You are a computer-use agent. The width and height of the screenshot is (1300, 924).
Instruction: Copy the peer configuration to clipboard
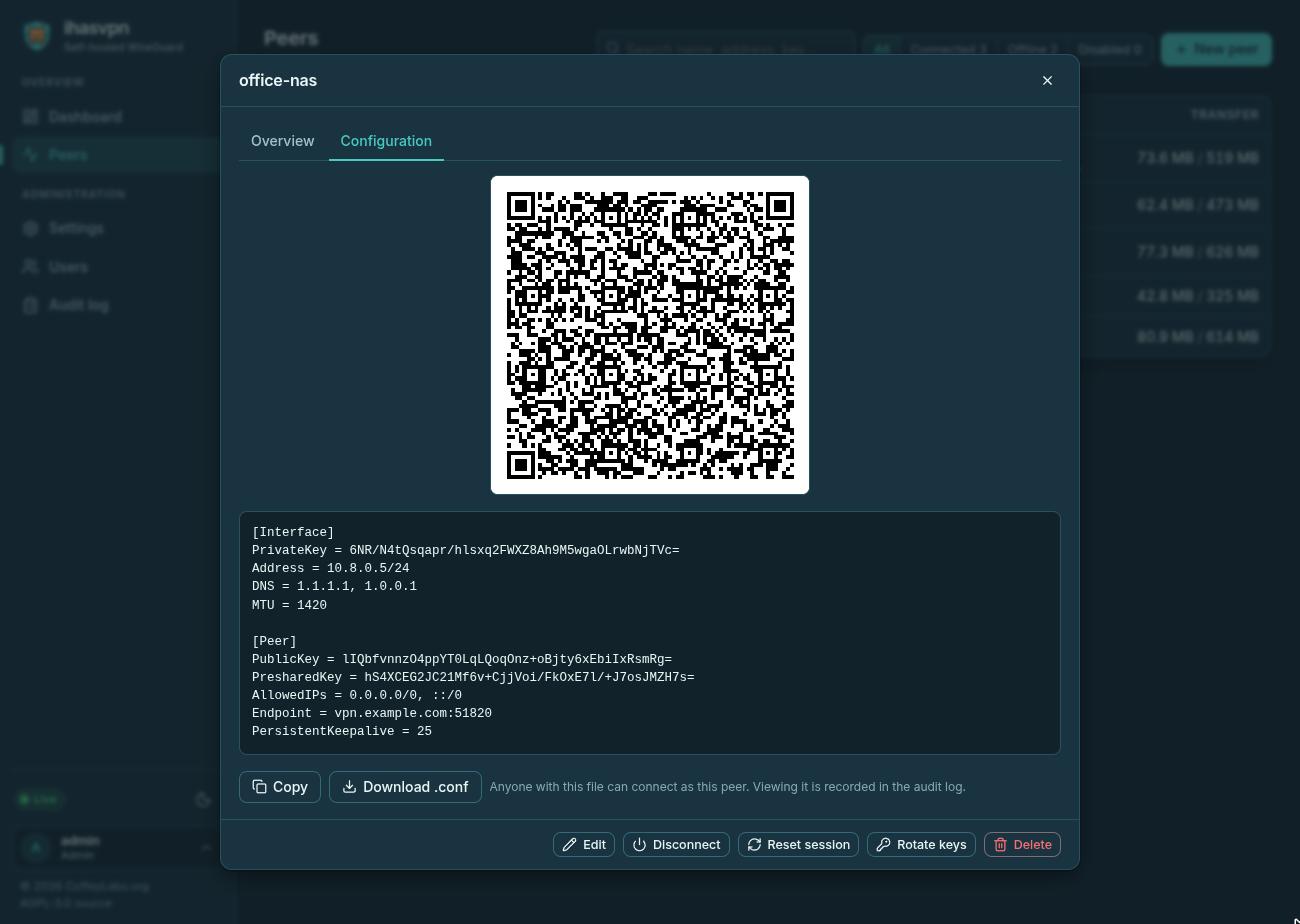point(280,787)
